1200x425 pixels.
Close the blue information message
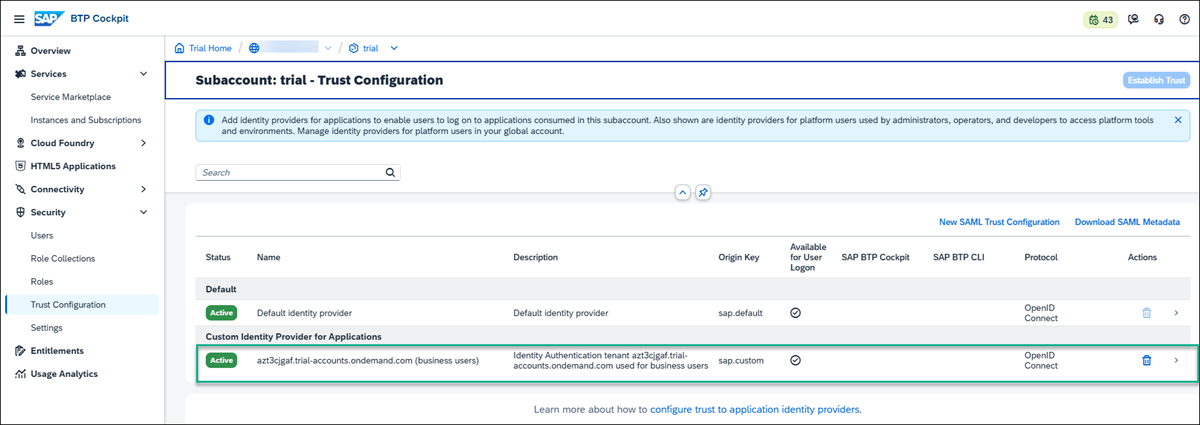1177,119
